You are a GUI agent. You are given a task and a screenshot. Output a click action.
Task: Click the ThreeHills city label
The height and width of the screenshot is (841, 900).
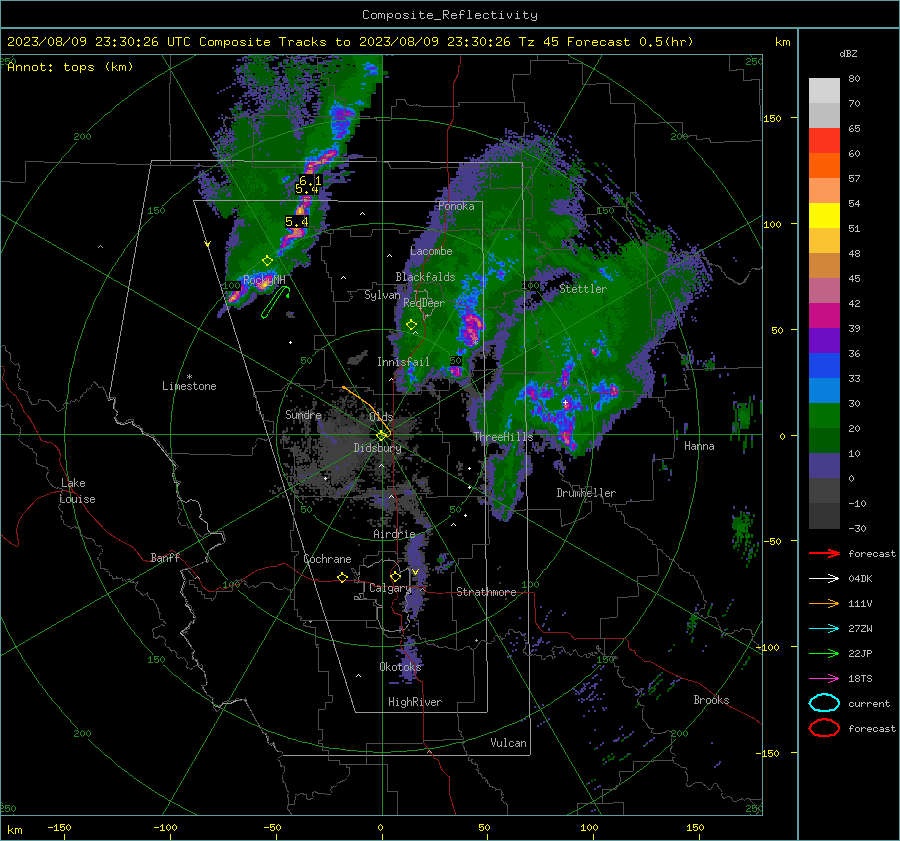click(503, 437)
